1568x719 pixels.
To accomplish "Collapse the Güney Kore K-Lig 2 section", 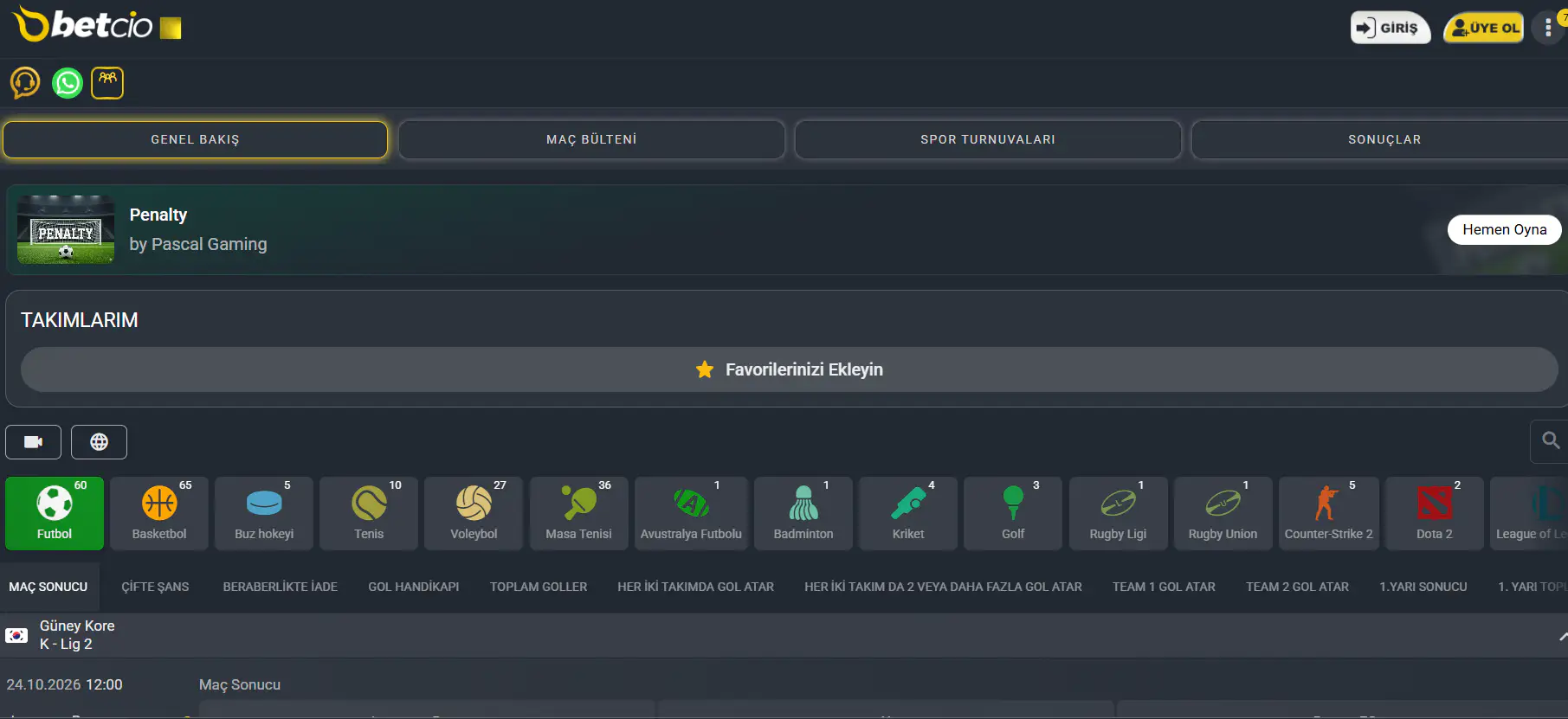I will coord(1561,636).
